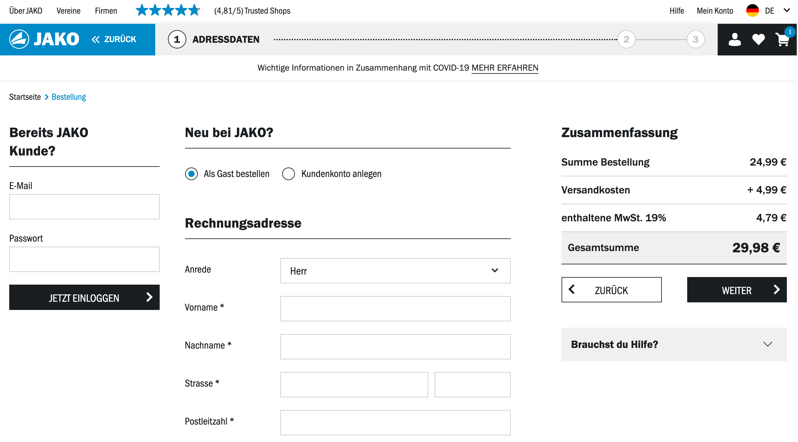This screenshot has width=798, height=442.
Task: Open the Firmen menu item
Action: click(106, 11)
